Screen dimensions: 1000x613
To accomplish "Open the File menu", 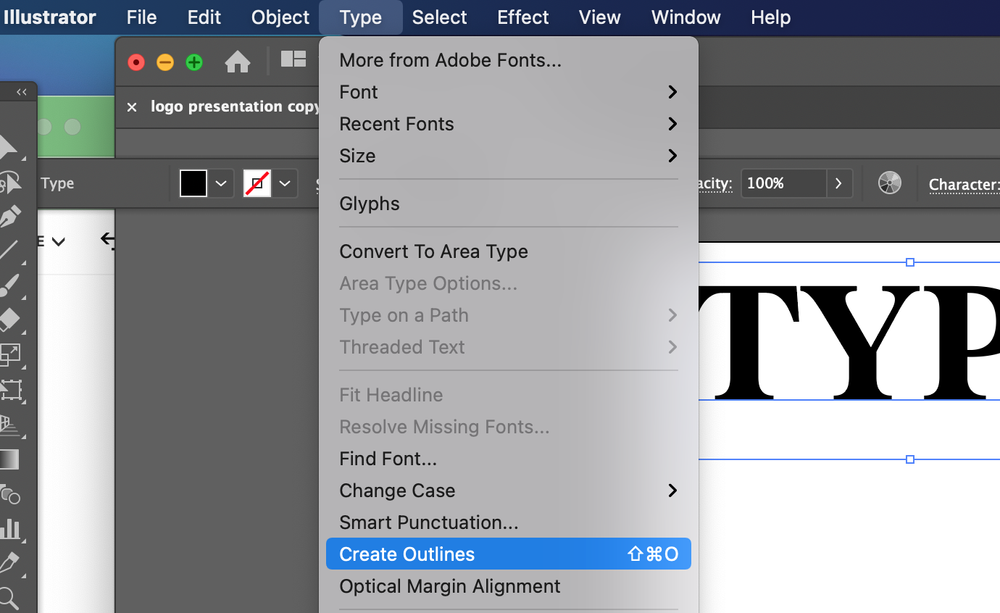I will pyautogui.click(x=142, y=17).
